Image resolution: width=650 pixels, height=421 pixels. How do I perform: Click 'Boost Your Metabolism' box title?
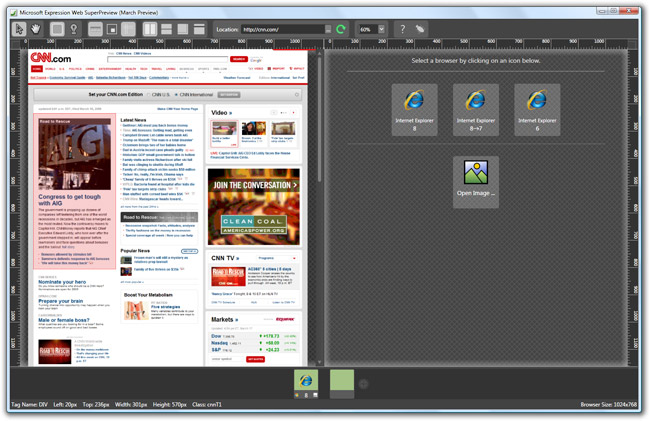pos(148,295)
